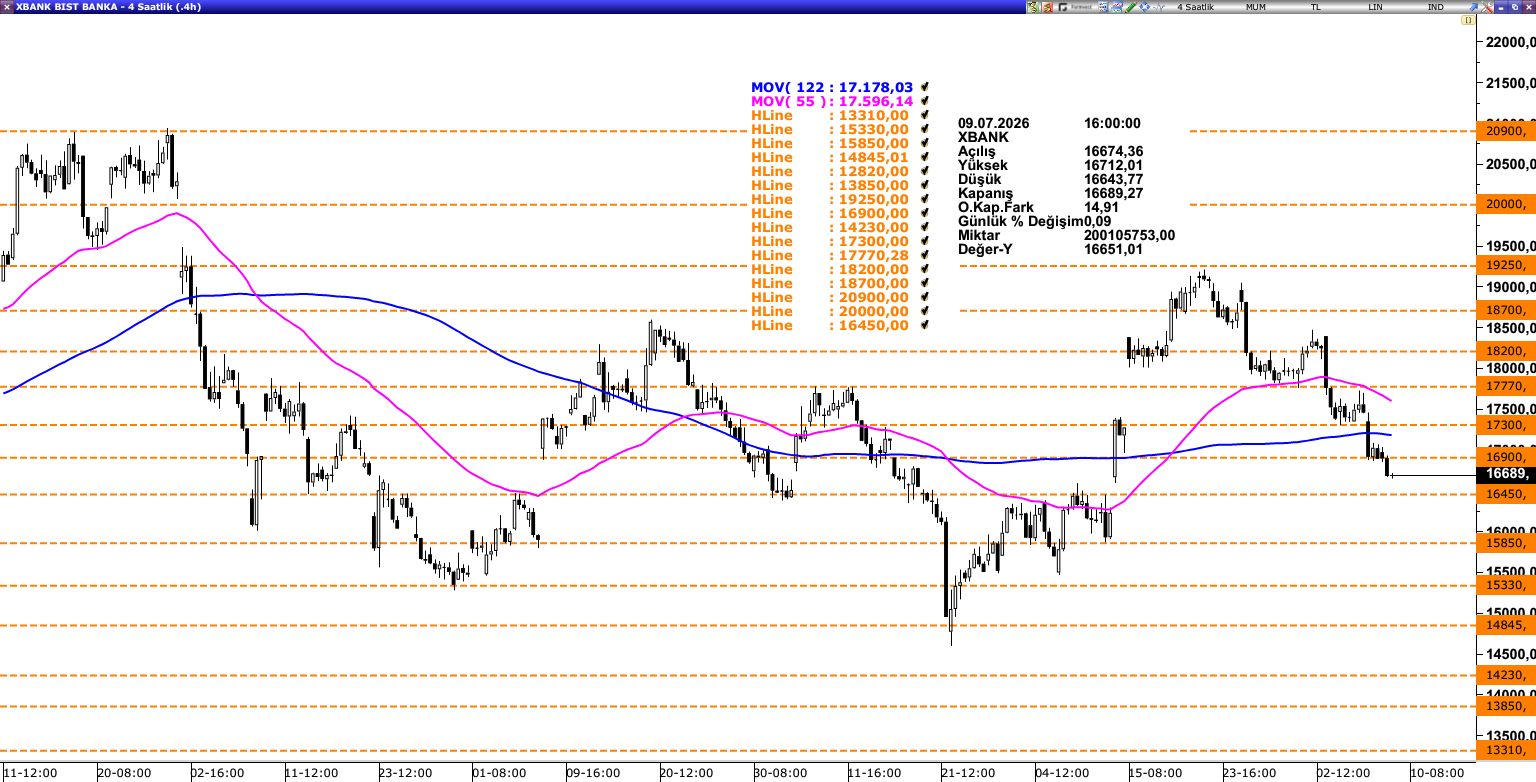Image resolution: width=1536 pixels, height=782 pixels.
Task: Click the date 09.07.2026 in info box
Action: pyautogui.click(x=993, y=123)
